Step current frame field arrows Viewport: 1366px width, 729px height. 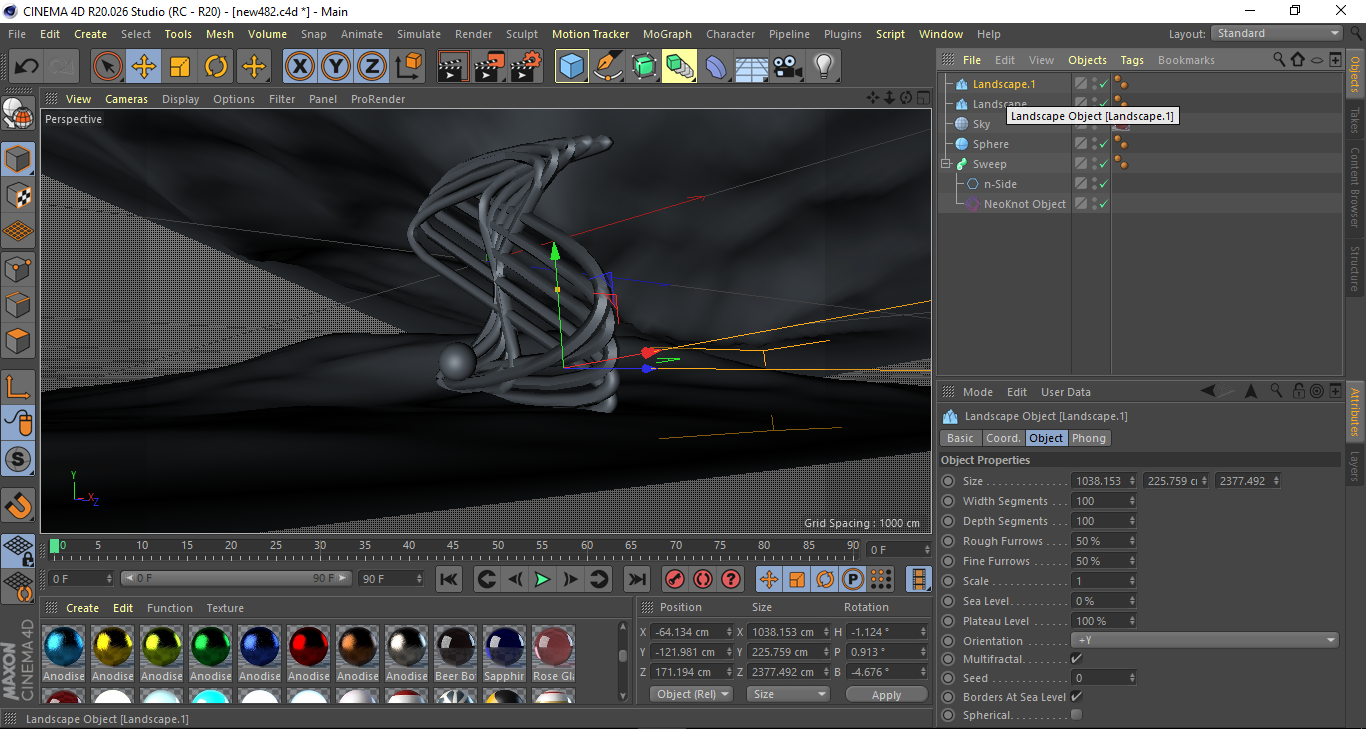click(109, 578)
